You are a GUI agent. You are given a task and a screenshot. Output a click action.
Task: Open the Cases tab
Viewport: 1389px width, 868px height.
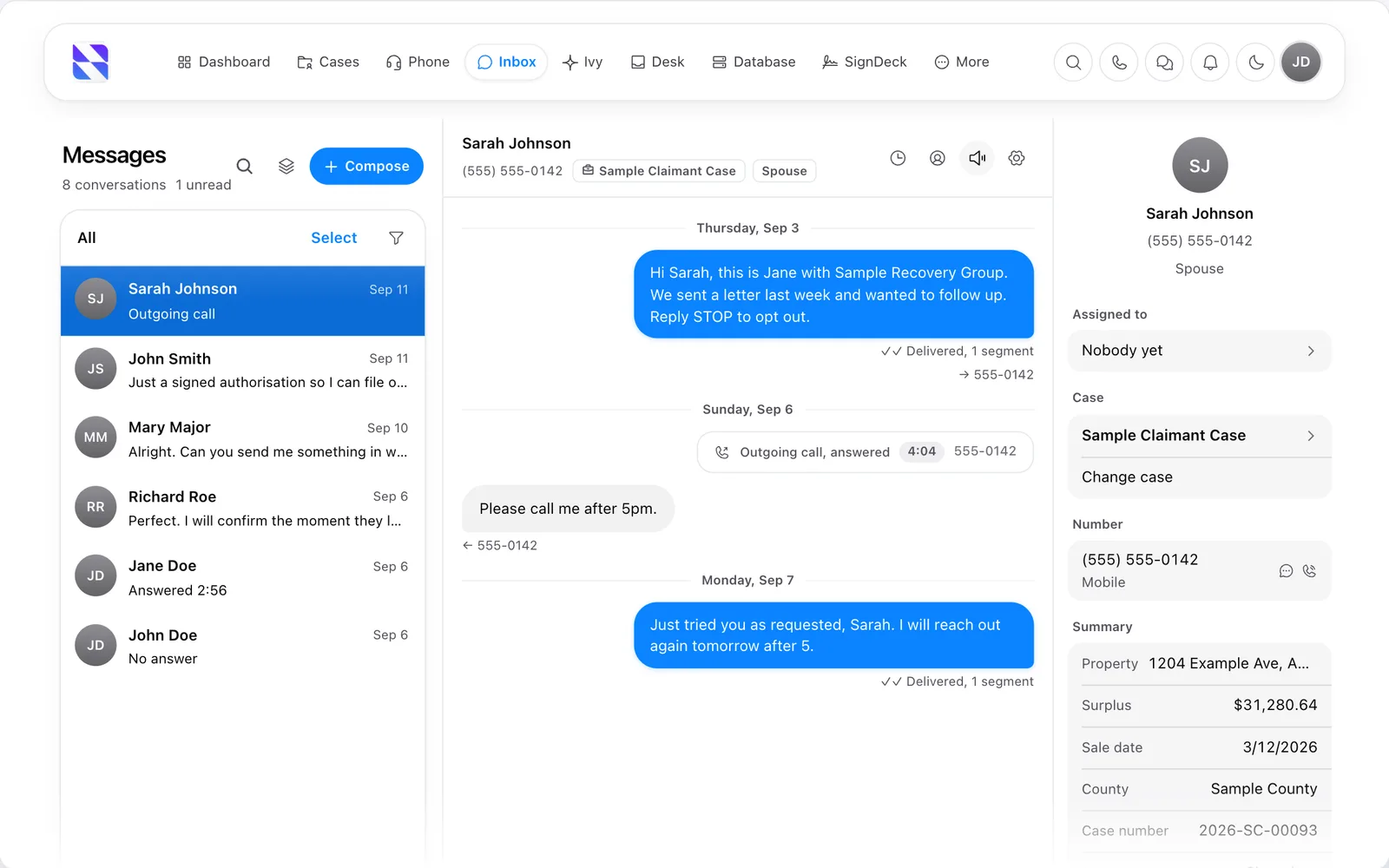pyautogui.click(x=328, y=62)
